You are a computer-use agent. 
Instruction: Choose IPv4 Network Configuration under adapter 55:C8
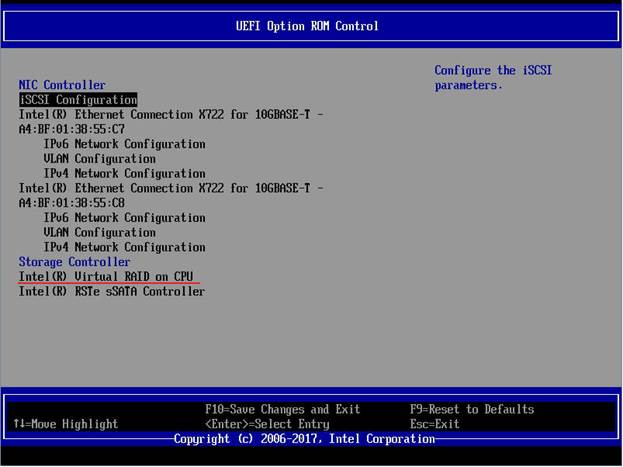point(124,247)
